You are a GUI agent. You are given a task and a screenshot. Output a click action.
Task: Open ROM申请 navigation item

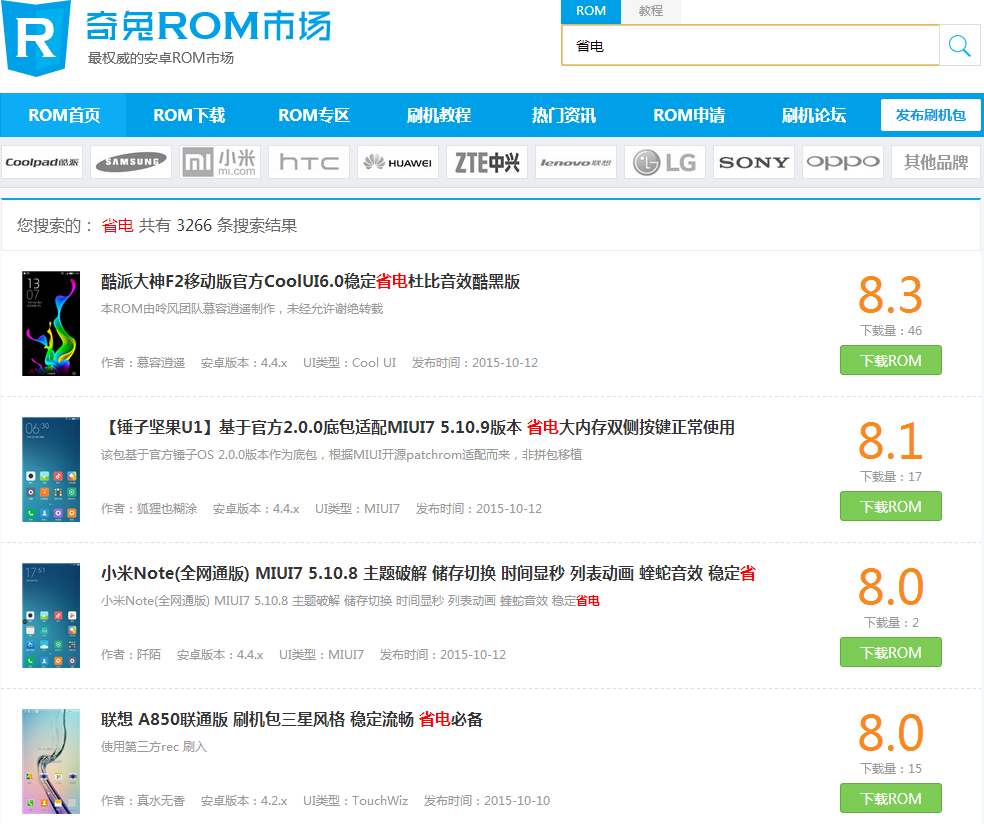(x=689, y=115)
